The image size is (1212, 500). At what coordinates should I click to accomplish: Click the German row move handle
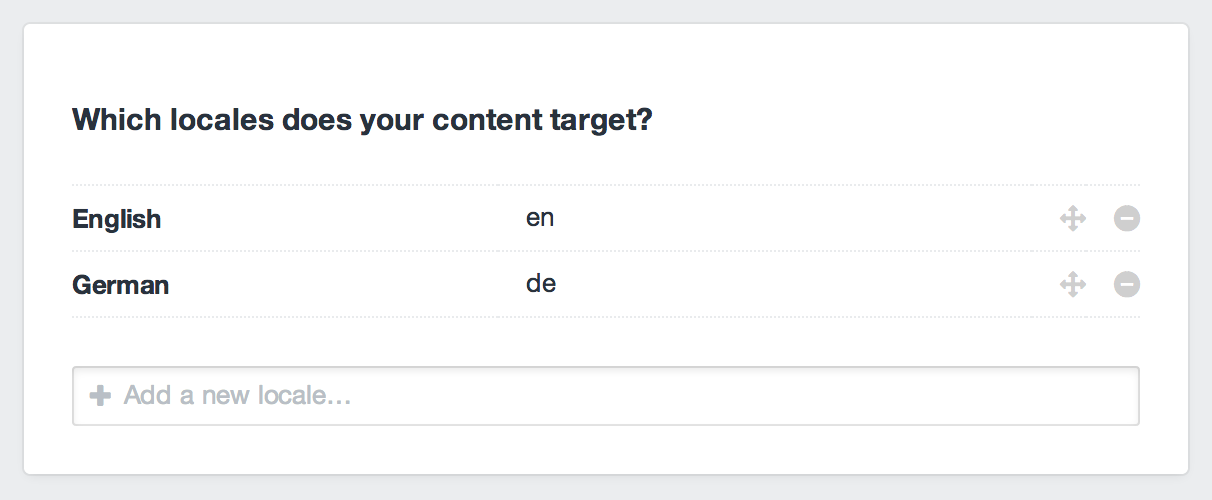pyautogui.click(x=1073, y=285)
